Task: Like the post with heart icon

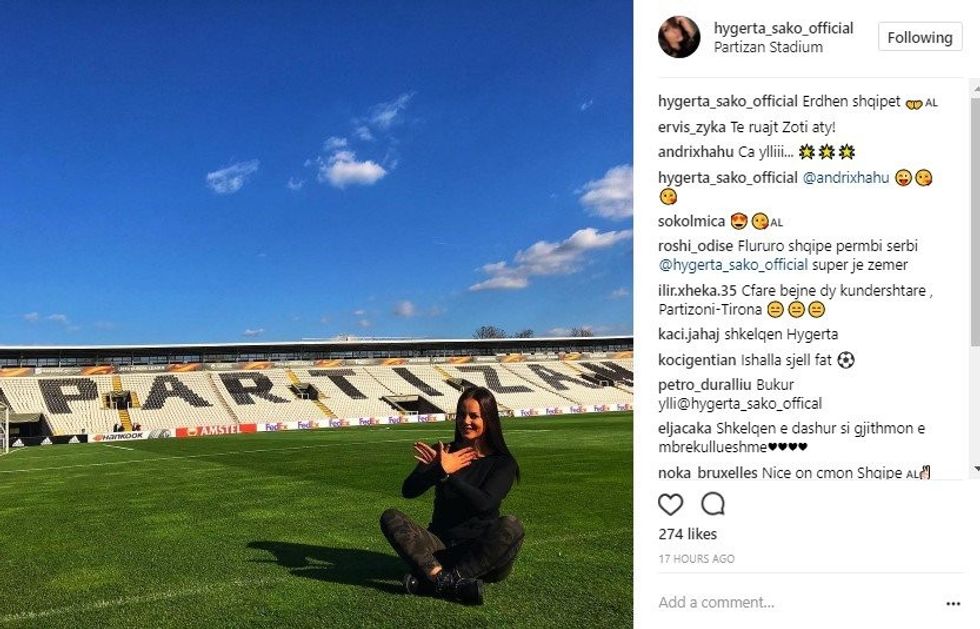Action: (671, 504)
